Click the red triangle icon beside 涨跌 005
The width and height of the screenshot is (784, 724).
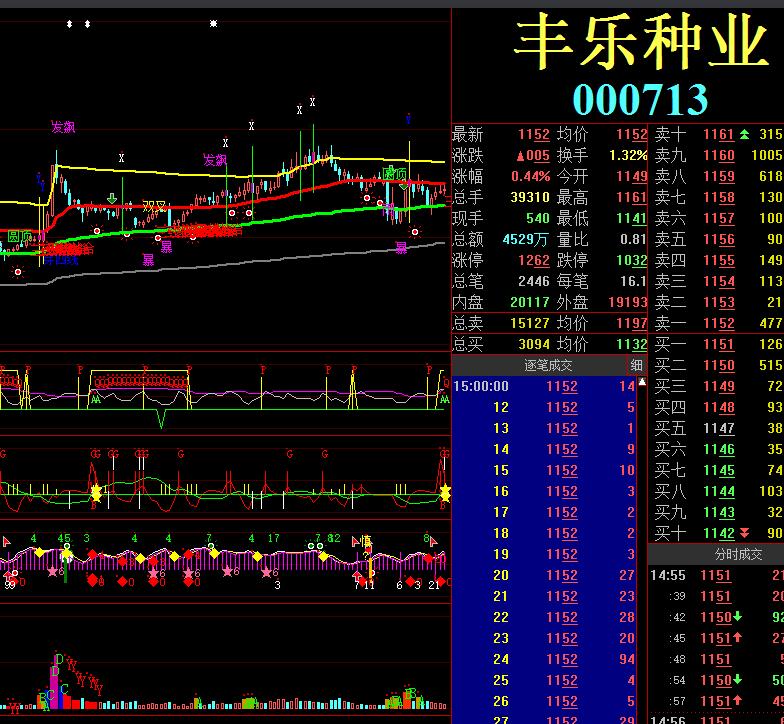[520, 156]
